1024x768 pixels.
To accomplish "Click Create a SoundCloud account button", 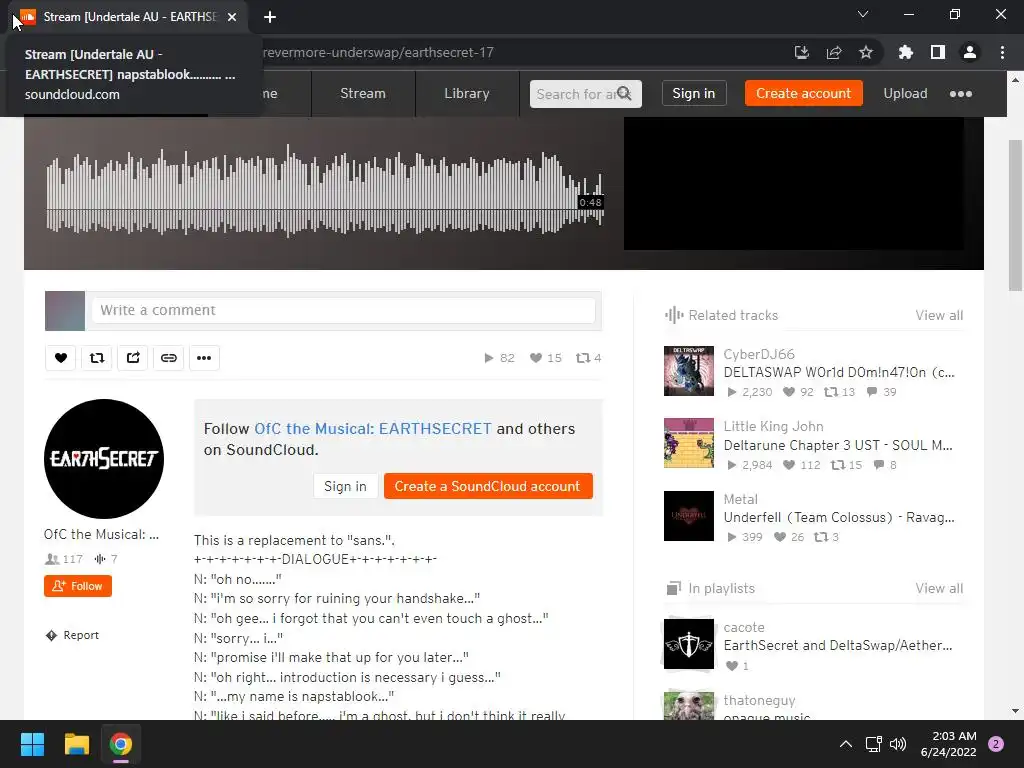I will point(488,487).
